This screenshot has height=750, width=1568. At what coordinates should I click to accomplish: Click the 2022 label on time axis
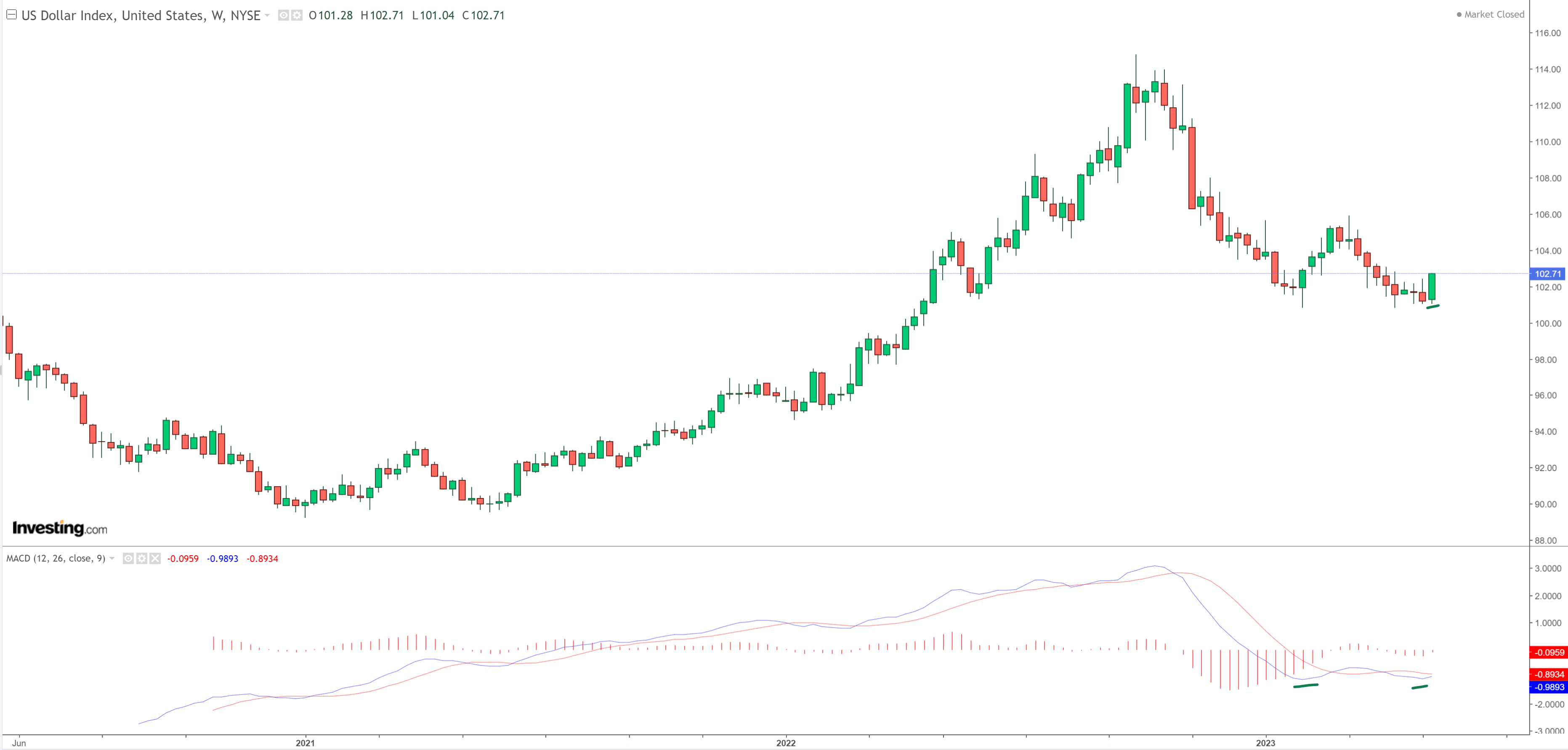(786, 743)
